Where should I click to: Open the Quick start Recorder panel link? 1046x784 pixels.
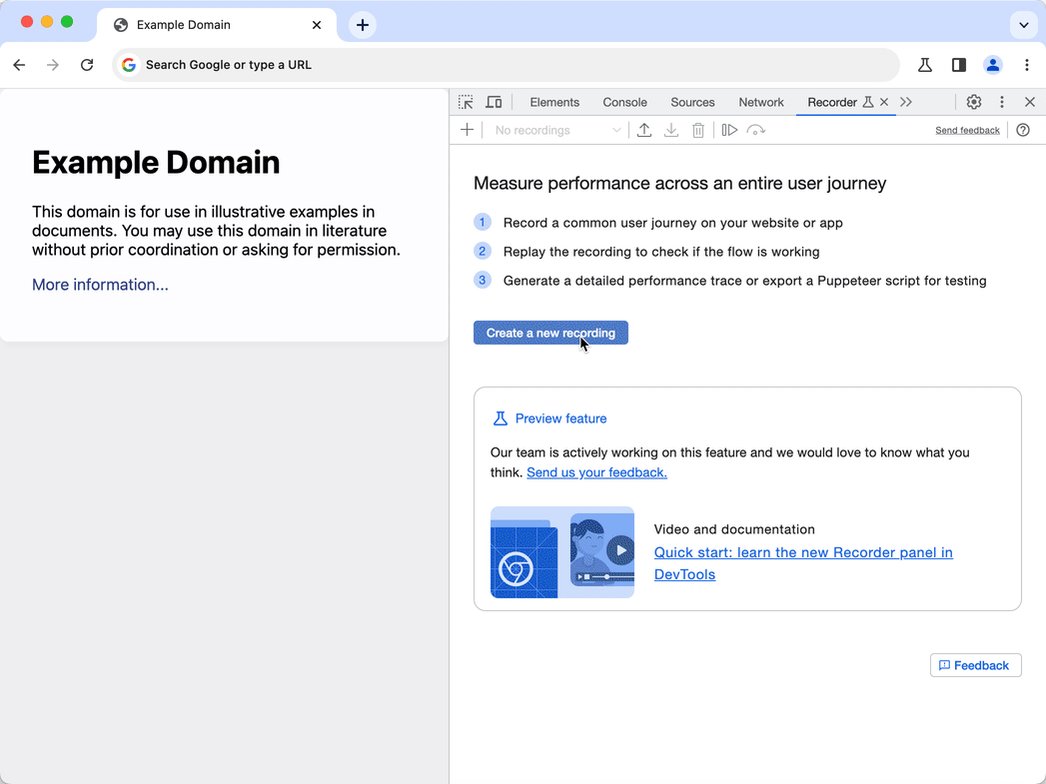pyautogui.click(x=803, y=563)
